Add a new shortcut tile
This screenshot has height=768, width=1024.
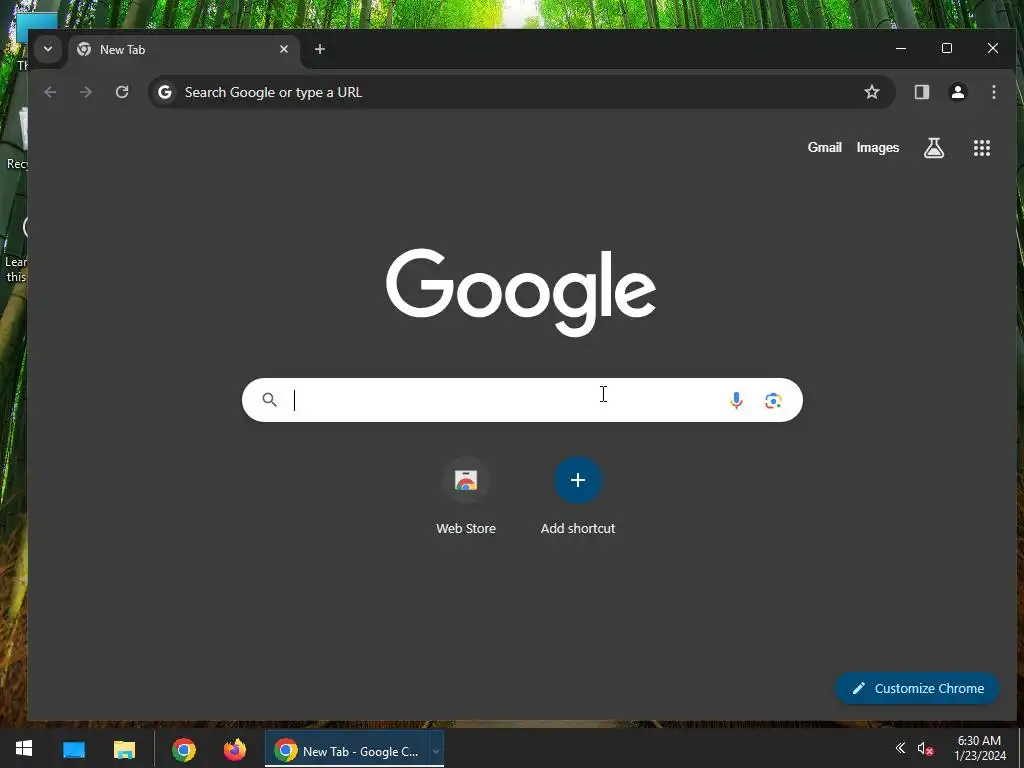coord(577,481)
